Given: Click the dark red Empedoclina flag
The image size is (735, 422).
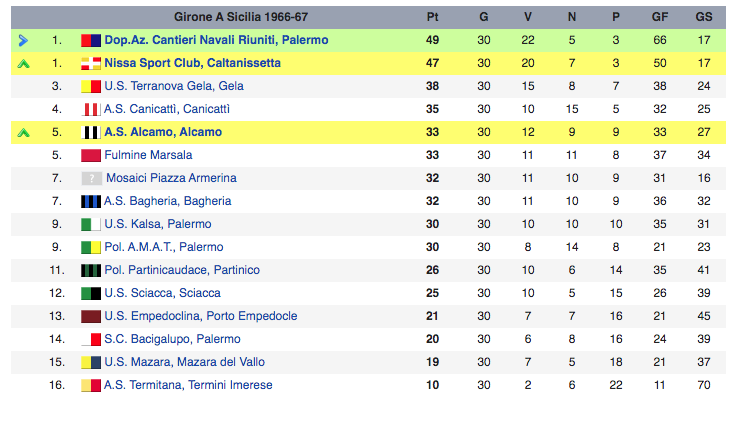Looking at the screenshot, I should coord(91,316).
